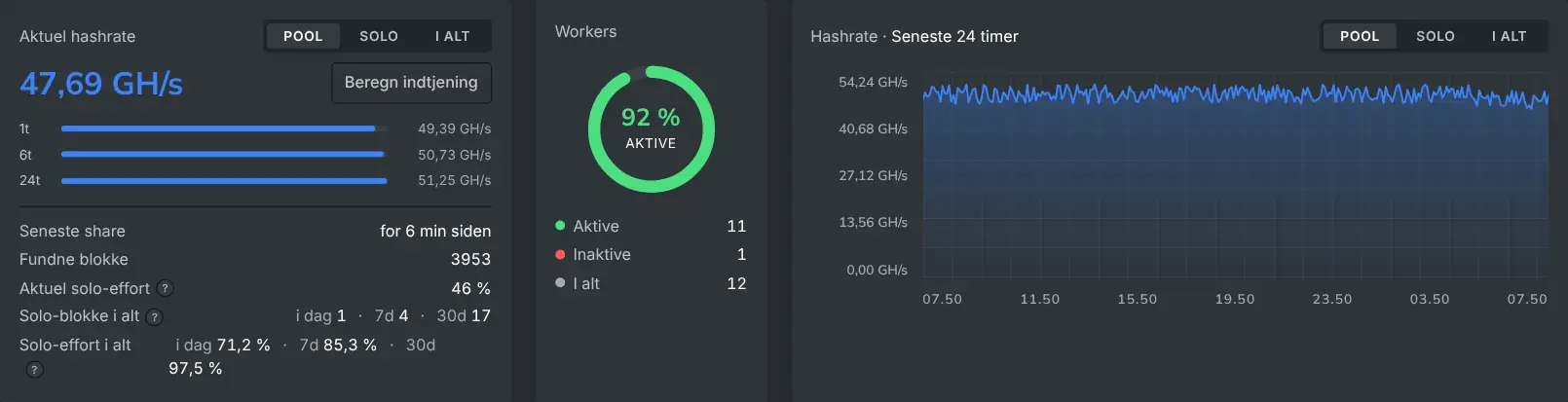Click the Fundne blokke label
This screenshot has height=402, width=1568.
pos(74,259)
